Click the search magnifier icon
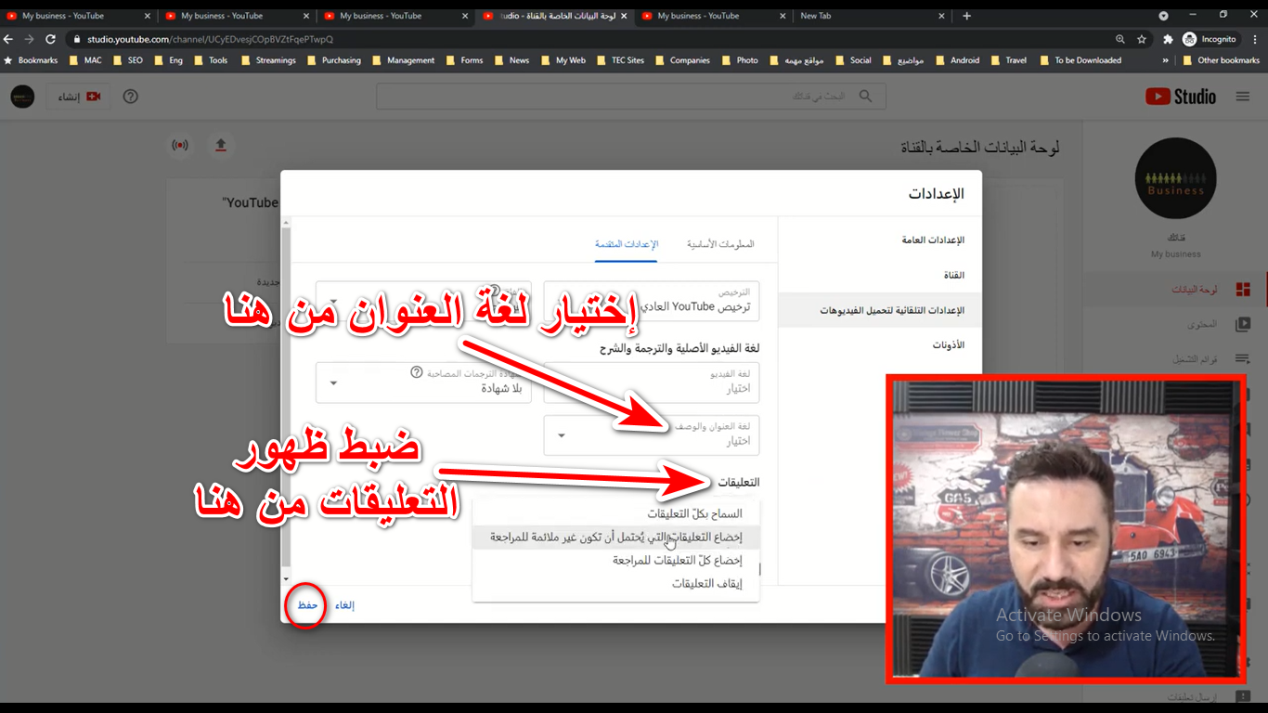Viewport: 1268px width, 713px height. 865,97
